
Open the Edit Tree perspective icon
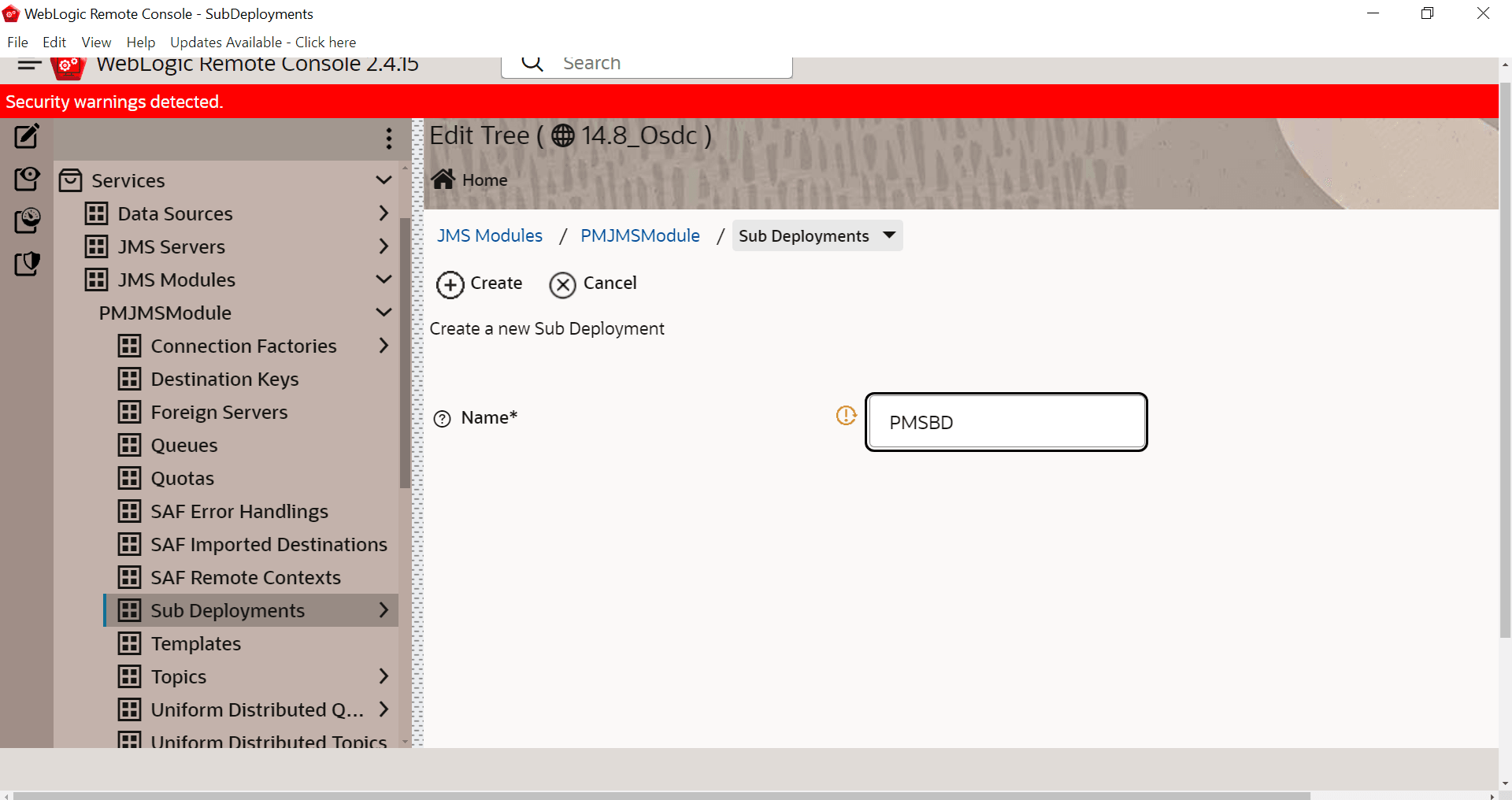coord(27,136)
